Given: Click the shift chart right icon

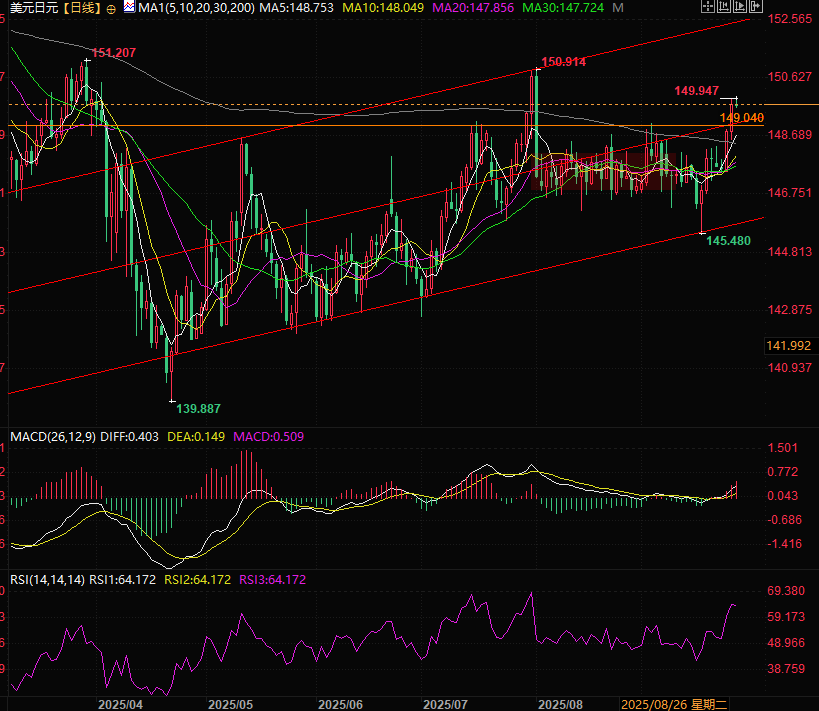Looking at the screenshot, I should point(740,6).
